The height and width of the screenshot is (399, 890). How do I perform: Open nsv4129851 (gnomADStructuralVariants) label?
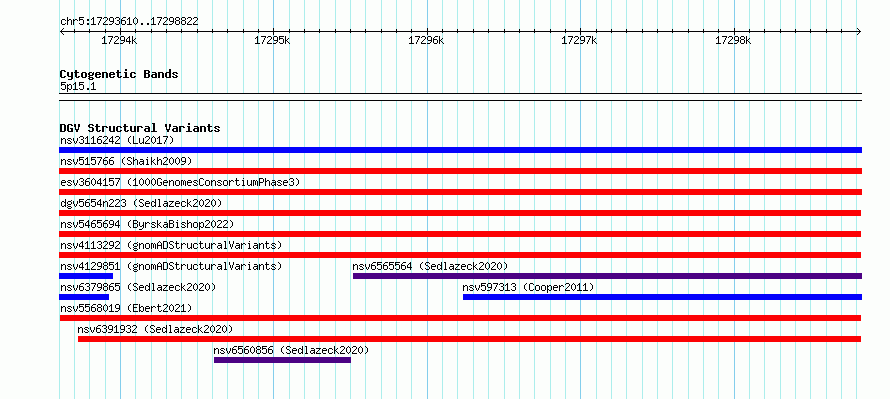click(171, 266)
